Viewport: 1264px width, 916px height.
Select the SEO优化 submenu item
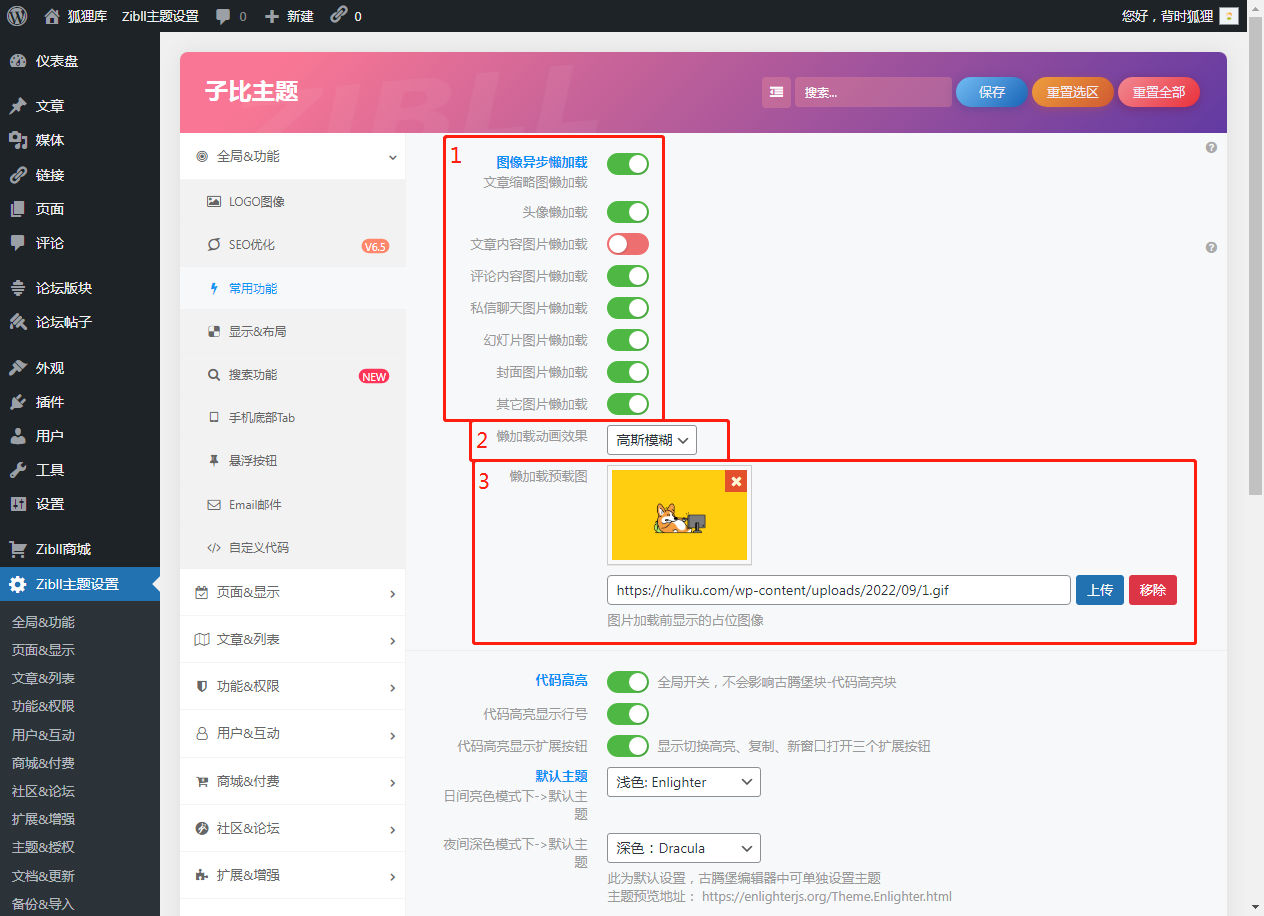[x=252, y=245]
